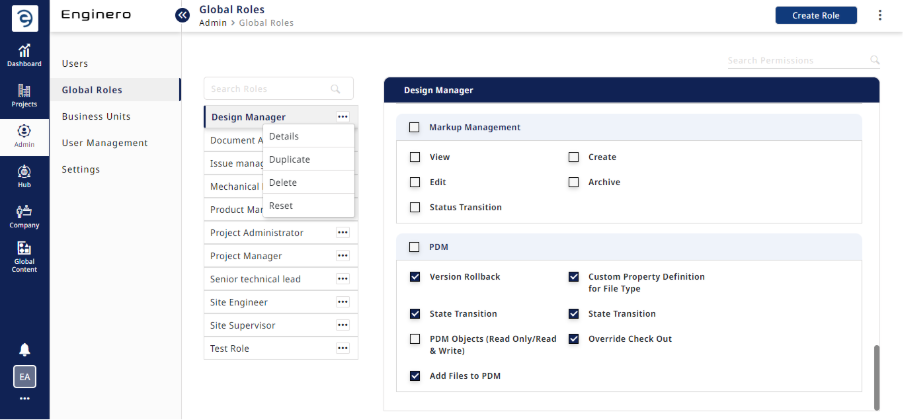The width and height of the screenshot is (903, 420).
Task: Open the options menu for Site Engineer
Action: pyautogui.click(x=342, y=302)
